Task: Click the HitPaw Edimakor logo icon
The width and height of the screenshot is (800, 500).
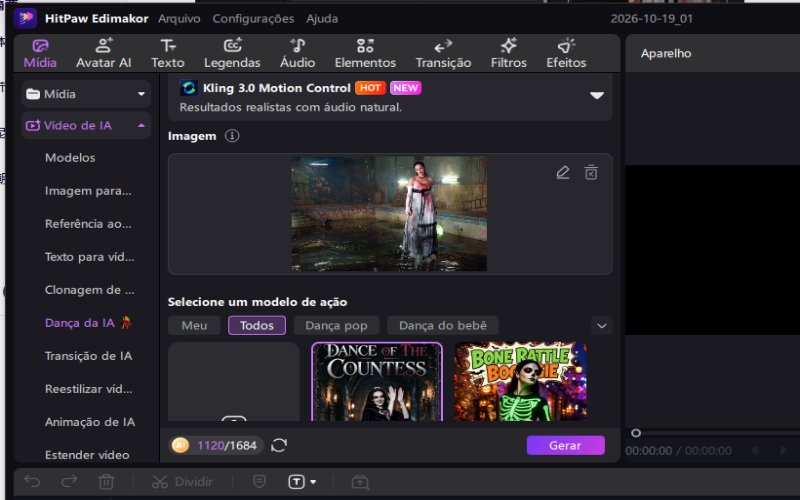Action: click(26, 18)
